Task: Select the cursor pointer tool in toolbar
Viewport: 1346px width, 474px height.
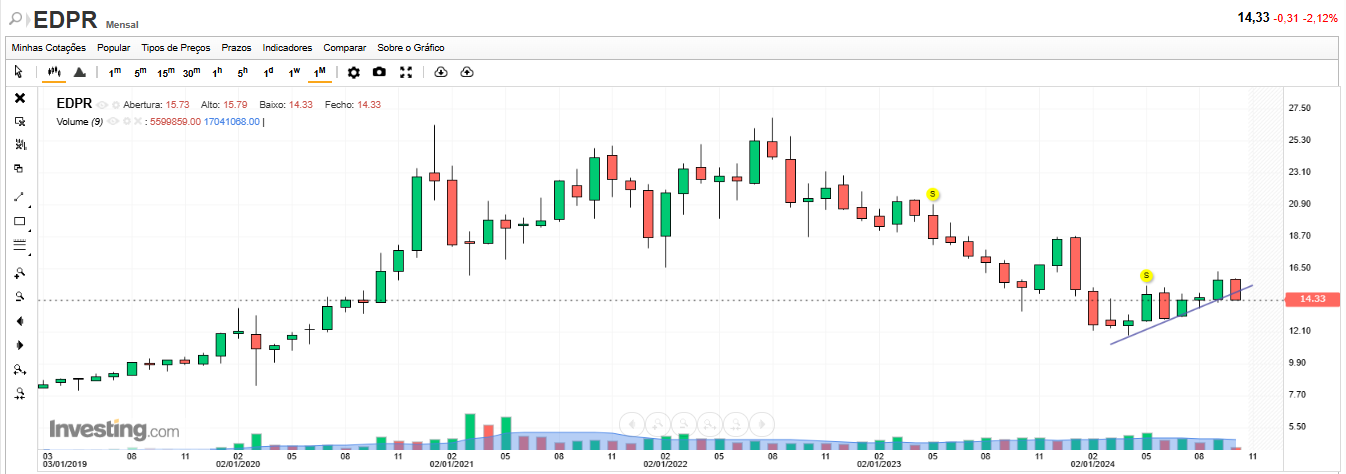Action: click(18, 72)
